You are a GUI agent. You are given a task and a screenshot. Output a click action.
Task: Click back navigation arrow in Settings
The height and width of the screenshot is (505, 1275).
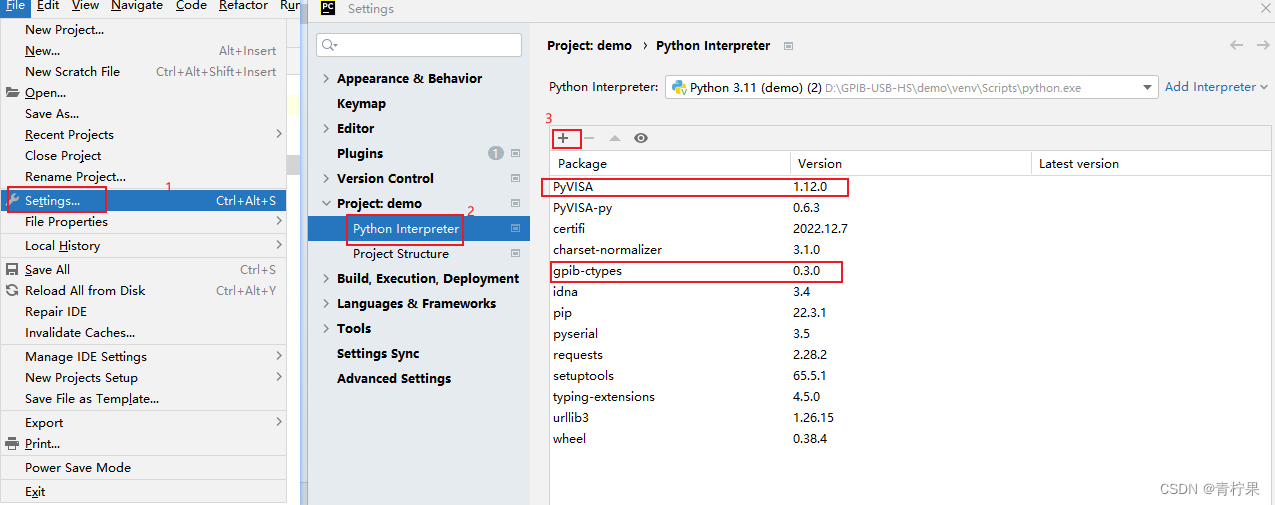(1237, 45)
